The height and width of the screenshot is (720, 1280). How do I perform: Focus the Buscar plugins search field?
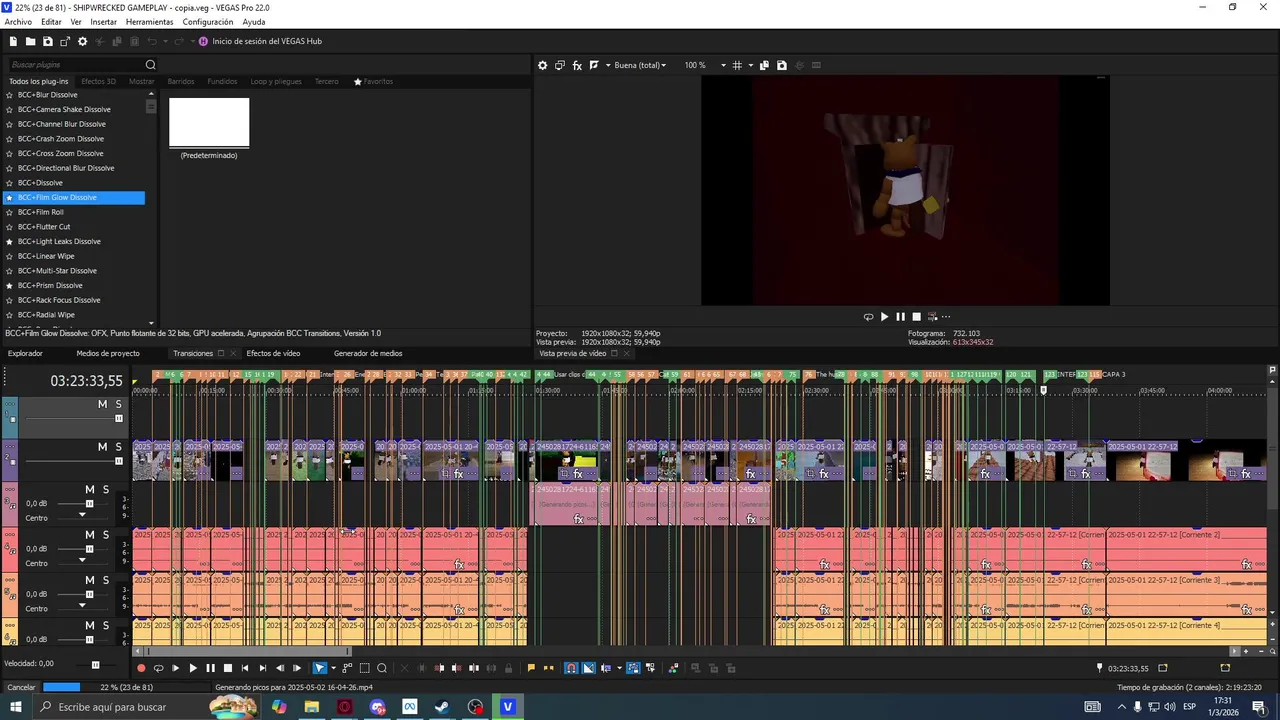[75, 65]
